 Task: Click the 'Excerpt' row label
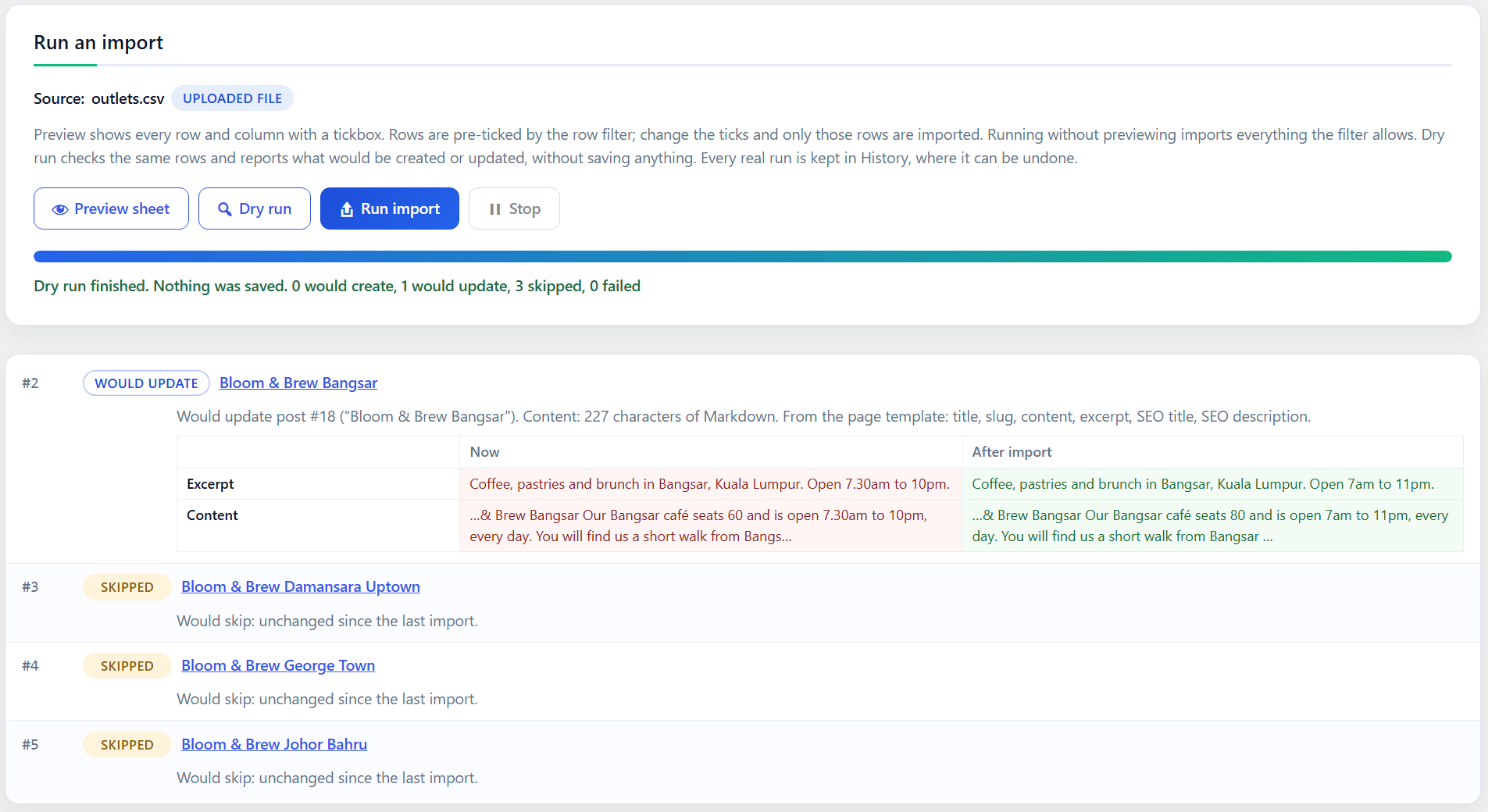[210, 484]
